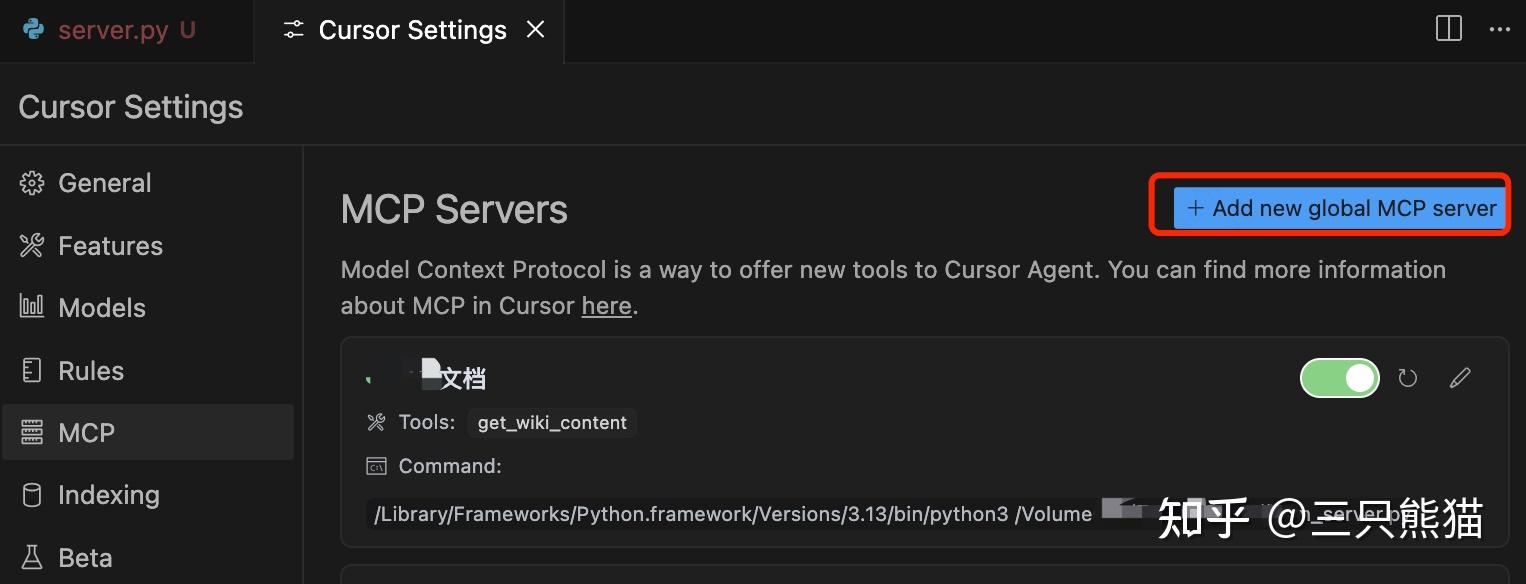Click the General gear icon
The image size is (1526, 584).
32,183
